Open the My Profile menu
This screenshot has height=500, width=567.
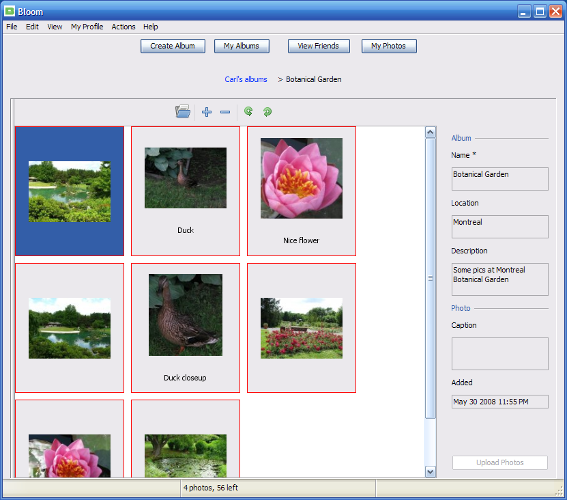[87, 27]
